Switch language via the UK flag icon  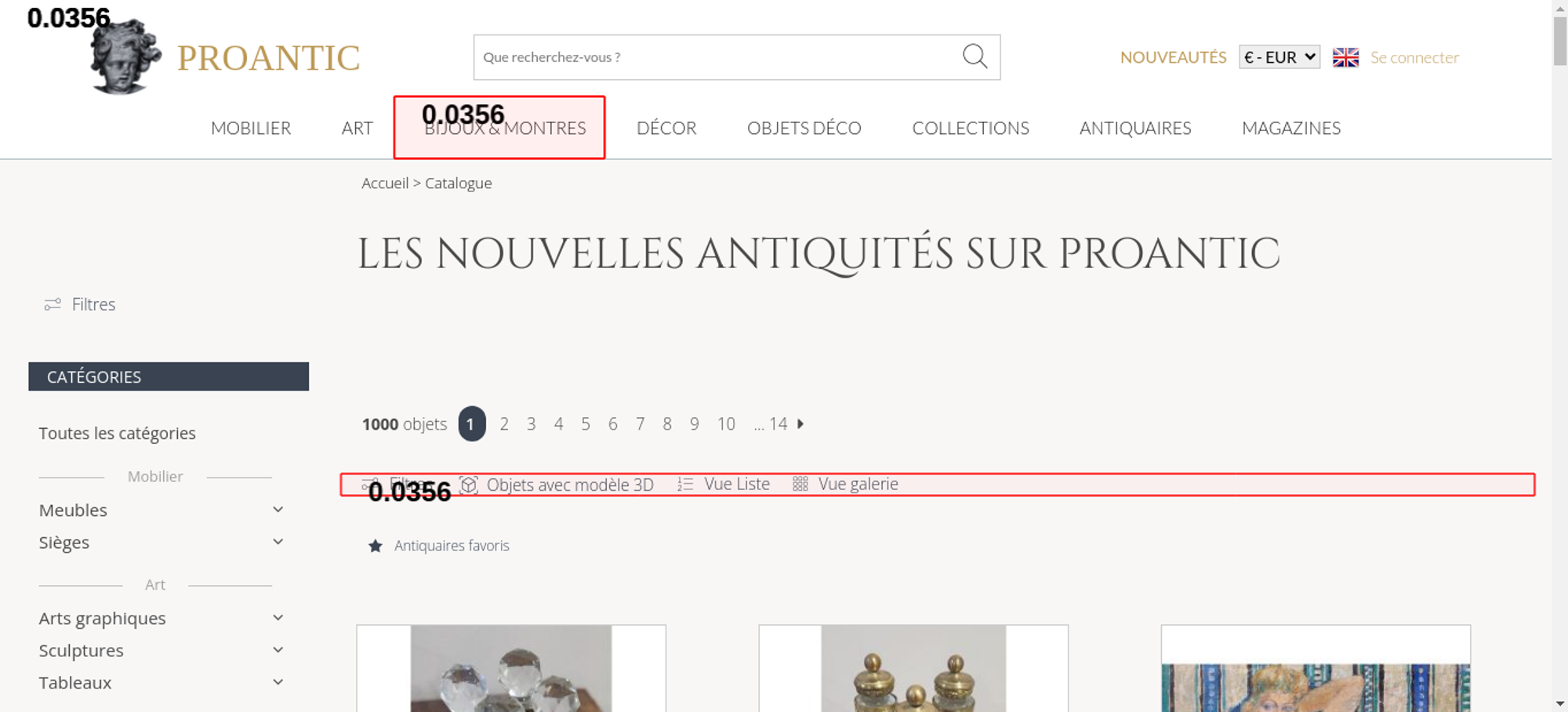(1345, 57)
